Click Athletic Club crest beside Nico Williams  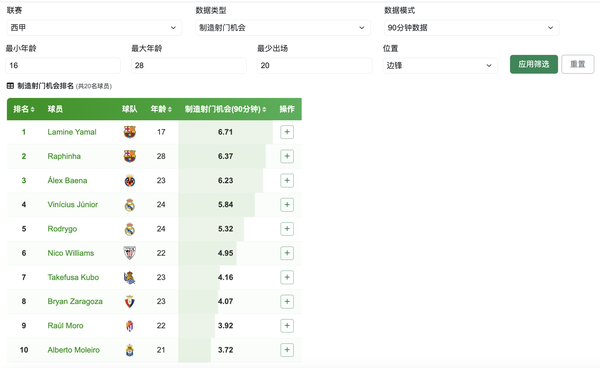tap(130, 253)
